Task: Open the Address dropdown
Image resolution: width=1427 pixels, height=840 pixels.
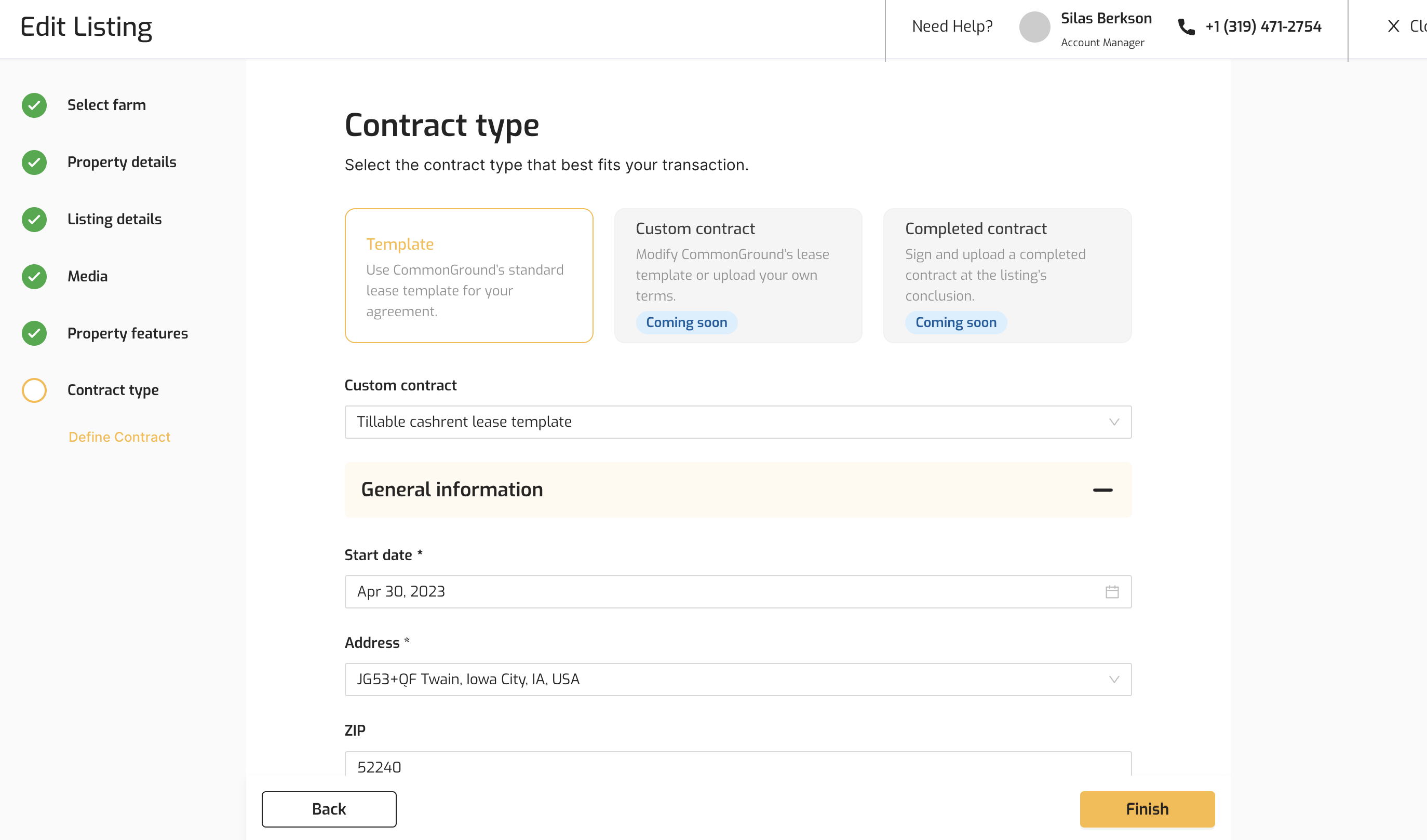Action: 738,679
